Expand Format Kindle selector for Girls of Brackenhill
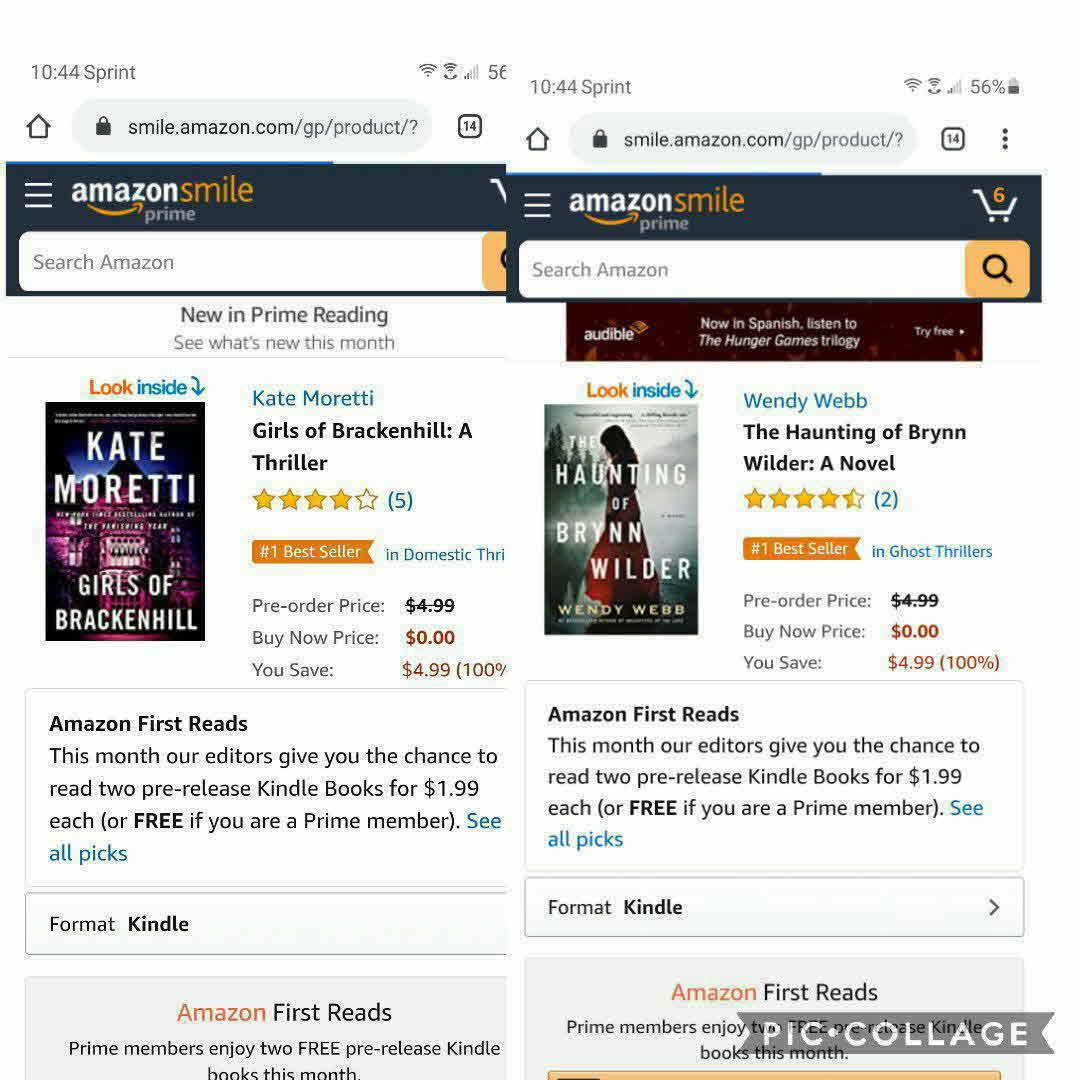 coord(266,924)
